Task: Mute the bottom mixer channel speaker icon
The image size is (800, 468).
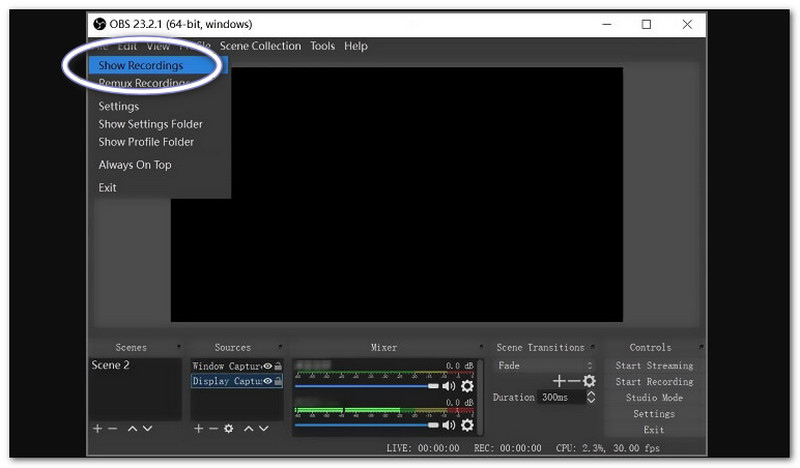Action: (x=448, y=425)
